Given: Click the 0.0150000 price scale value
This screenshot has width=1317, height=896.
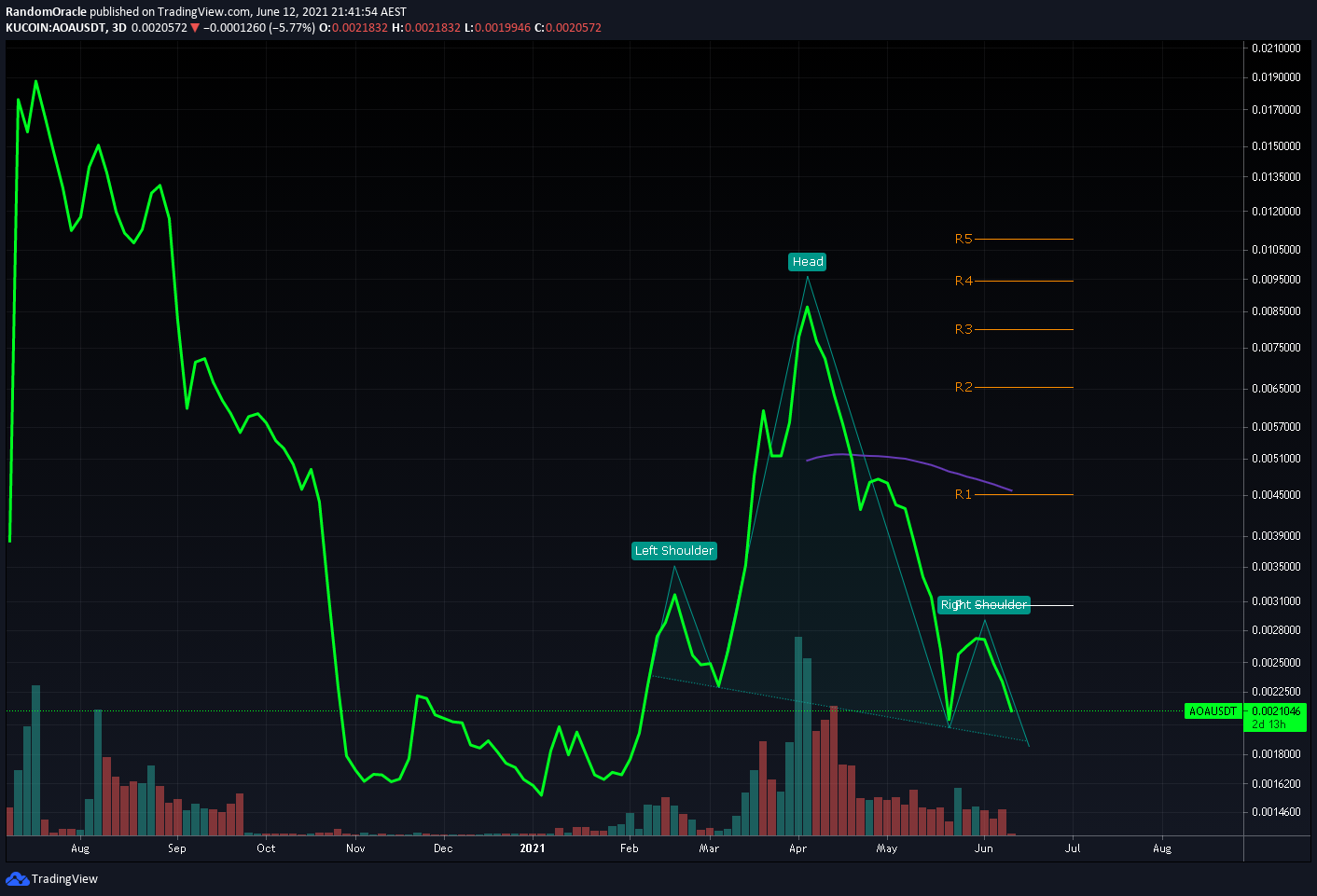Looking at the screenshot, I should pyautogui.click(x=1276, y=146).
